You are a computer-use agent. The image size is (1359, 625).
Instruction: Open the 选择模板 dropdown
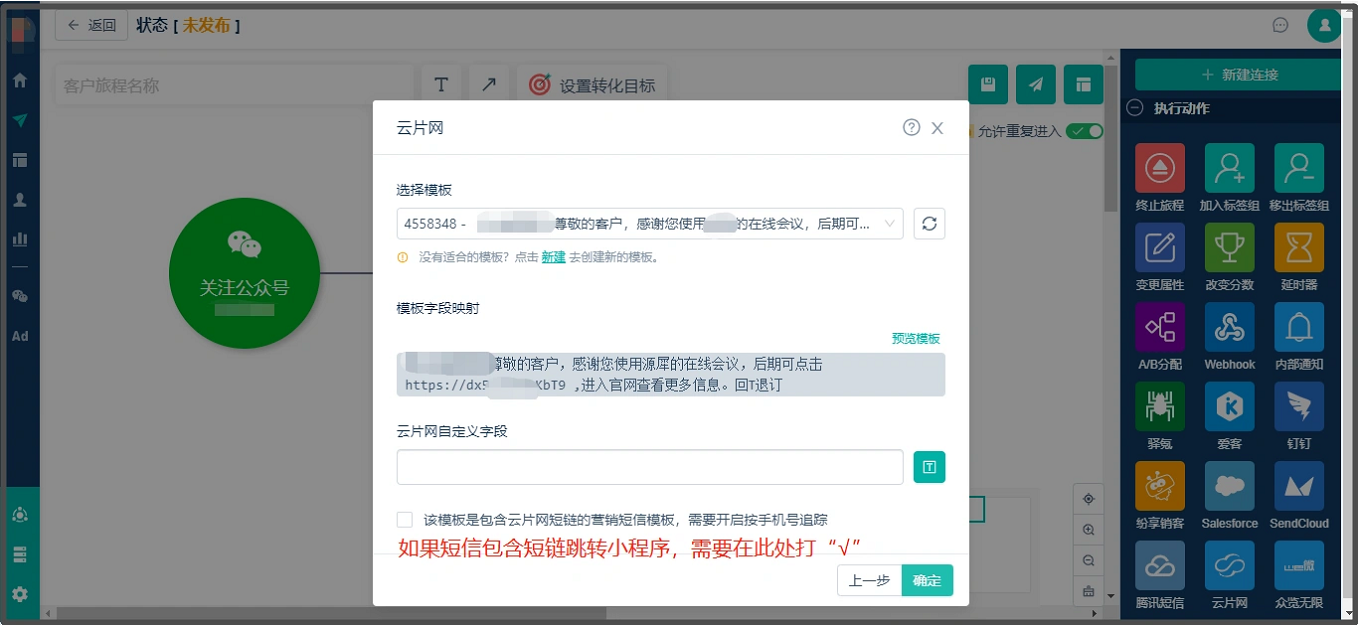tap(650, 224)
